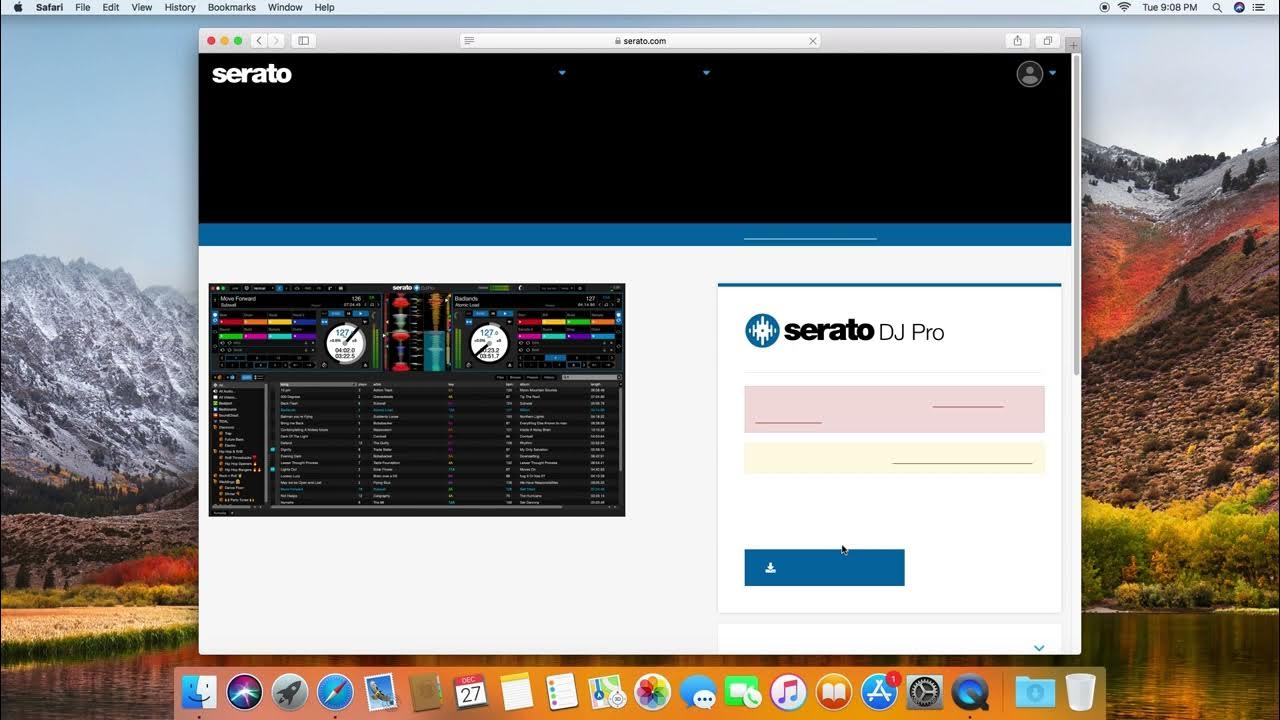
Task: Launch Siri from the Dock
Action: 245,692
